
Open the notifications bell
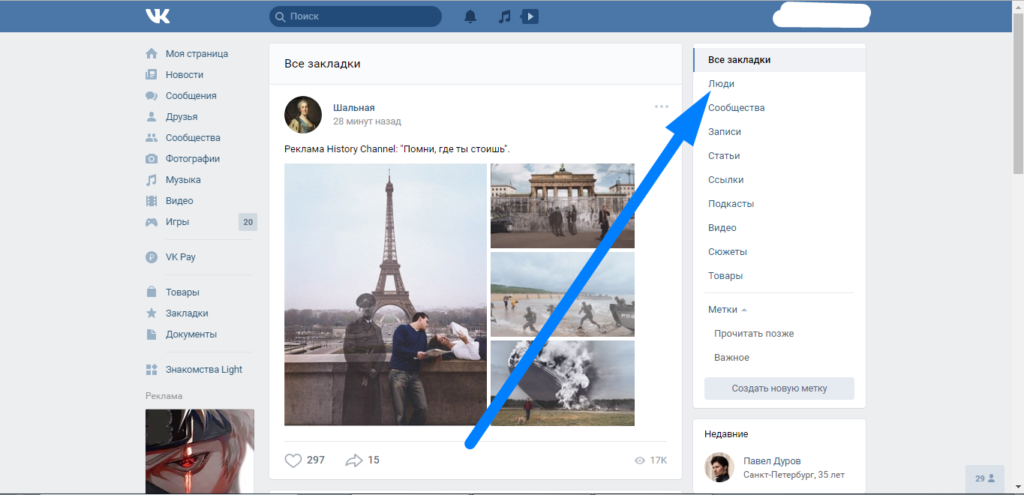click(470, 16)
